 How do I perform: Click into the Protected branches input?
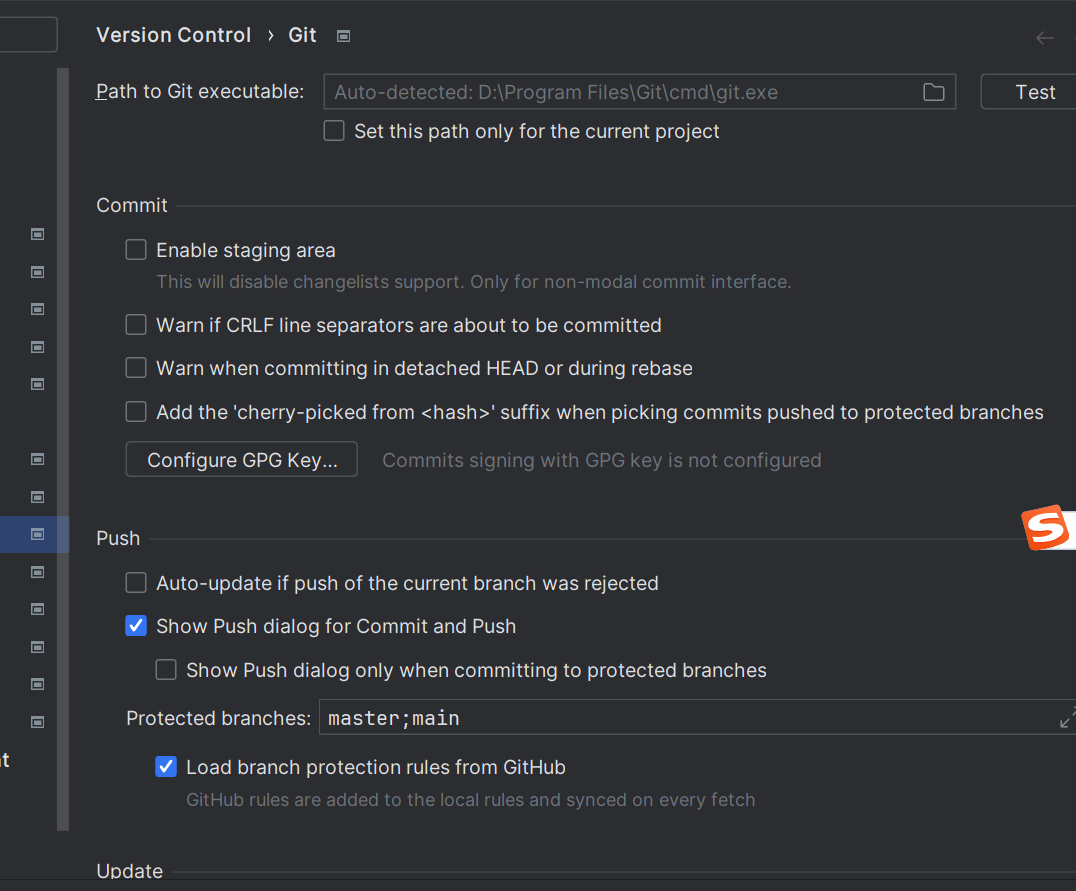click(680, 718)
